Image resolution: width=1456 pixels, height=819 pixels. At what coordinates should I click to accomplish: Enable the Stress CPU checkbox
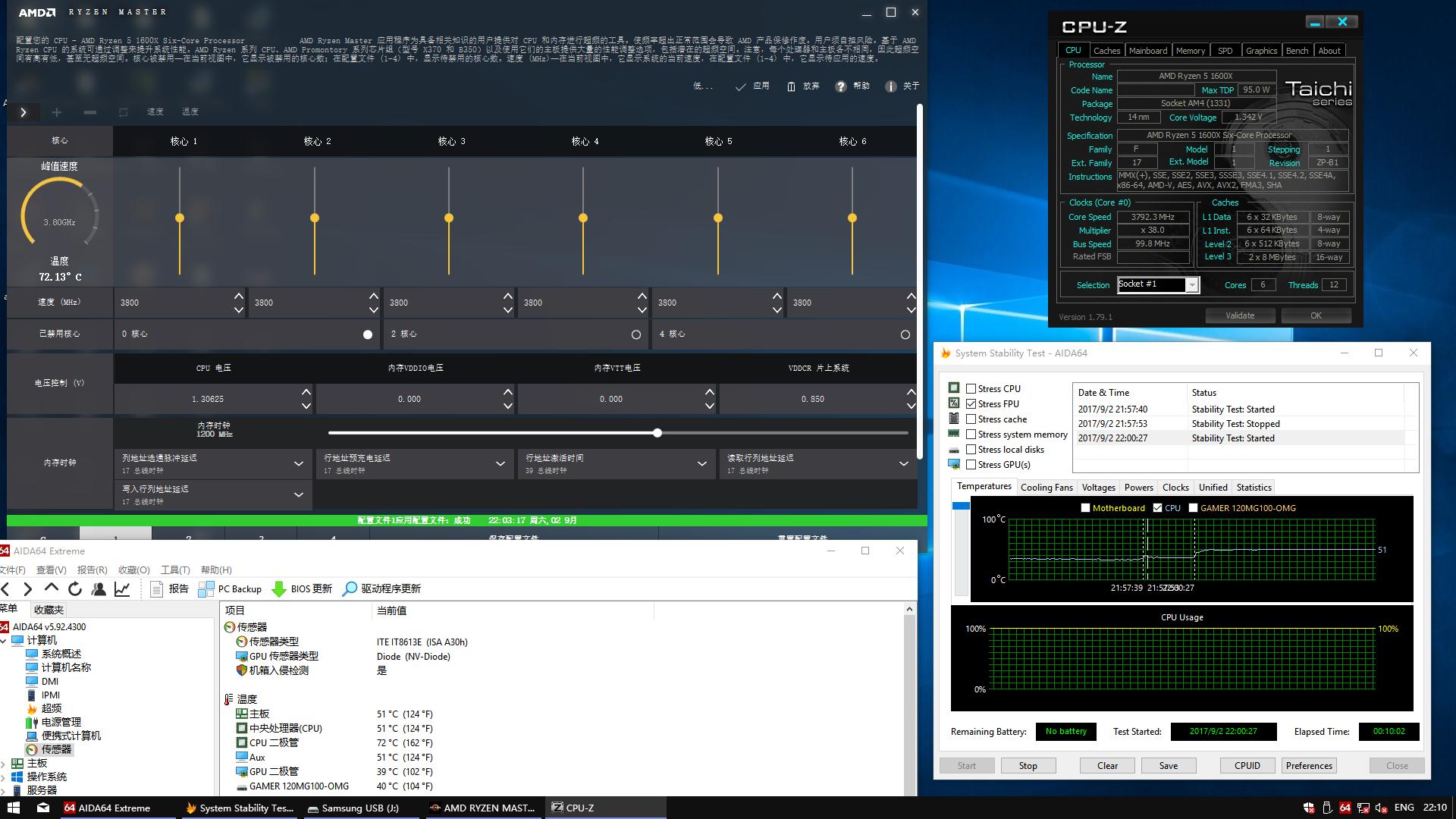(x=971, y=388)
